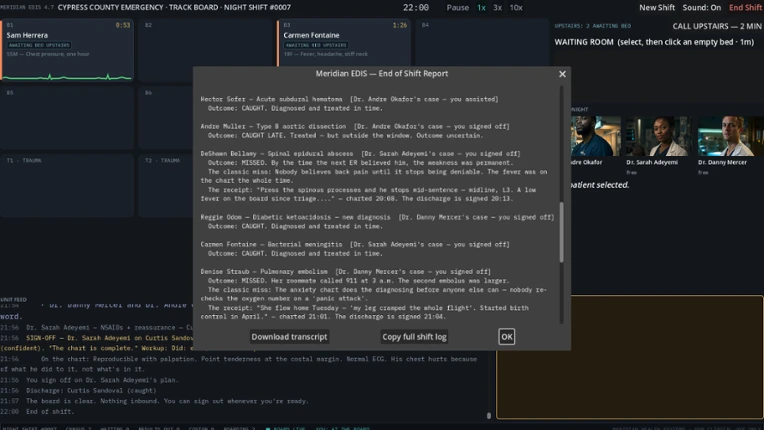764x430 pixels.
Task: Choose empty bed B5
Action: [67, 118]
